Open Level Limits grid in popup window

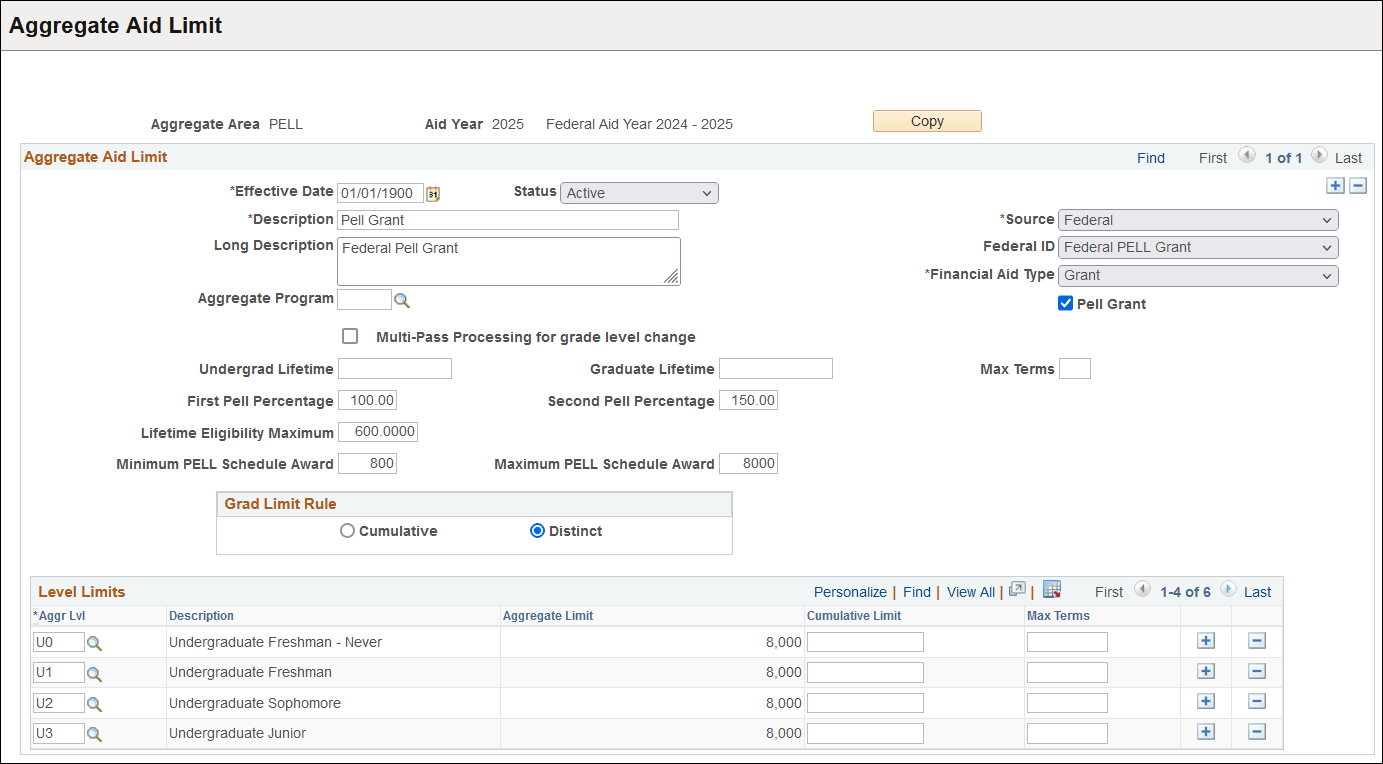[1017, 591]
